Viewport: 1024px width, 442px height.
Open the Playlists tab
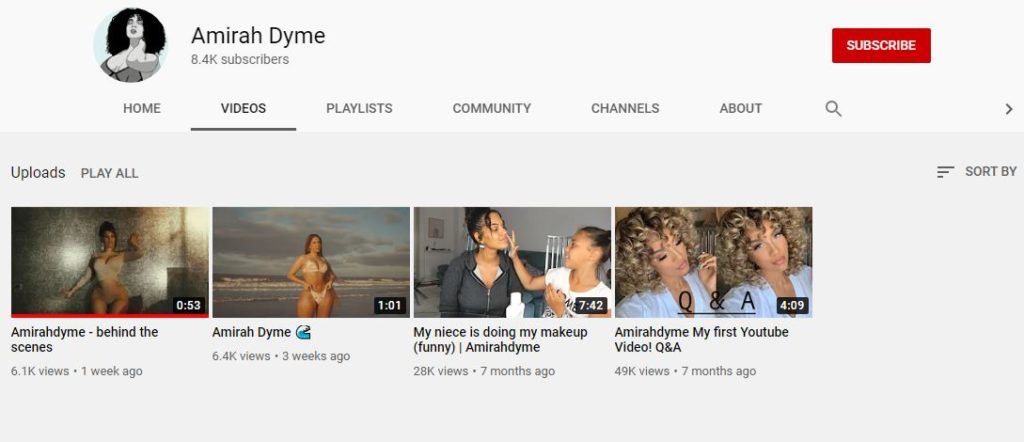pyautogui.click(x=359, y=108)
